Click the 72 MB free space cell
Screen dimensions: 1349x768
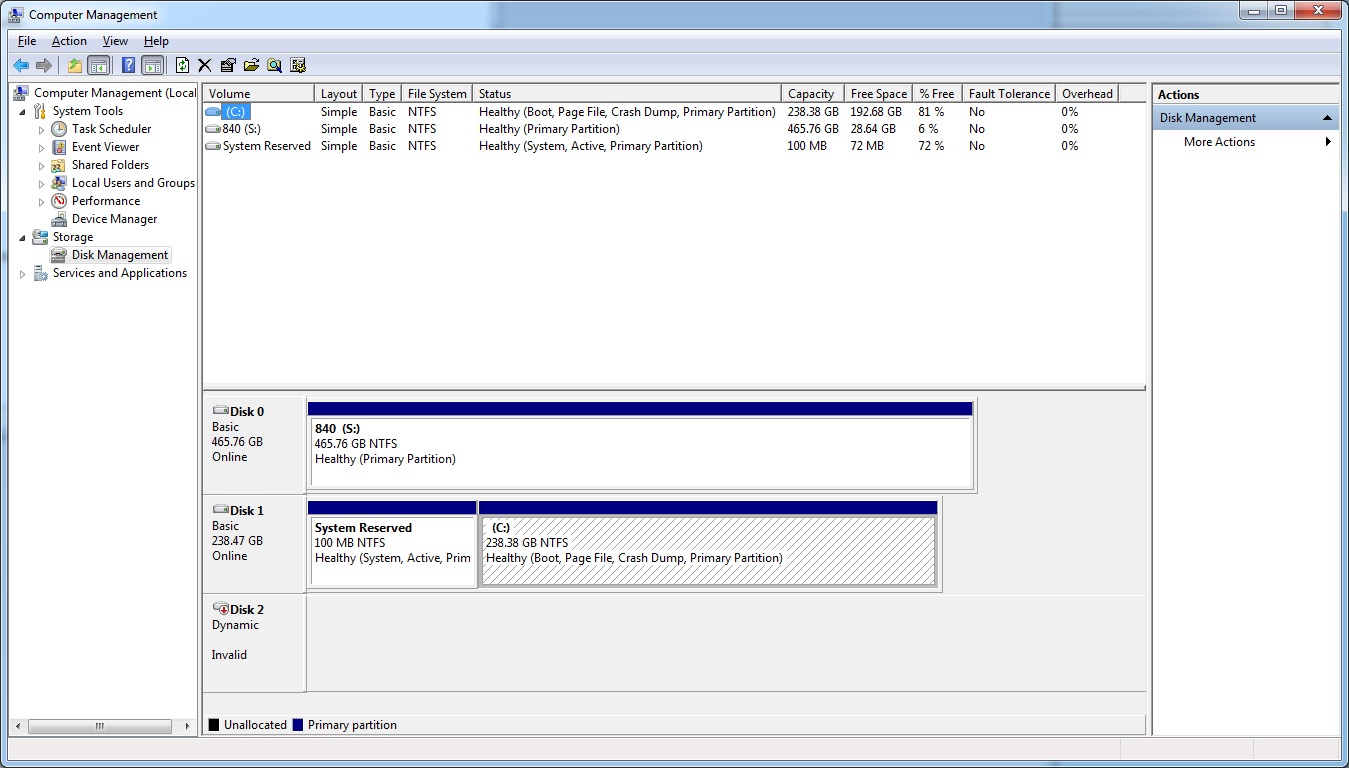click(867, 146)
